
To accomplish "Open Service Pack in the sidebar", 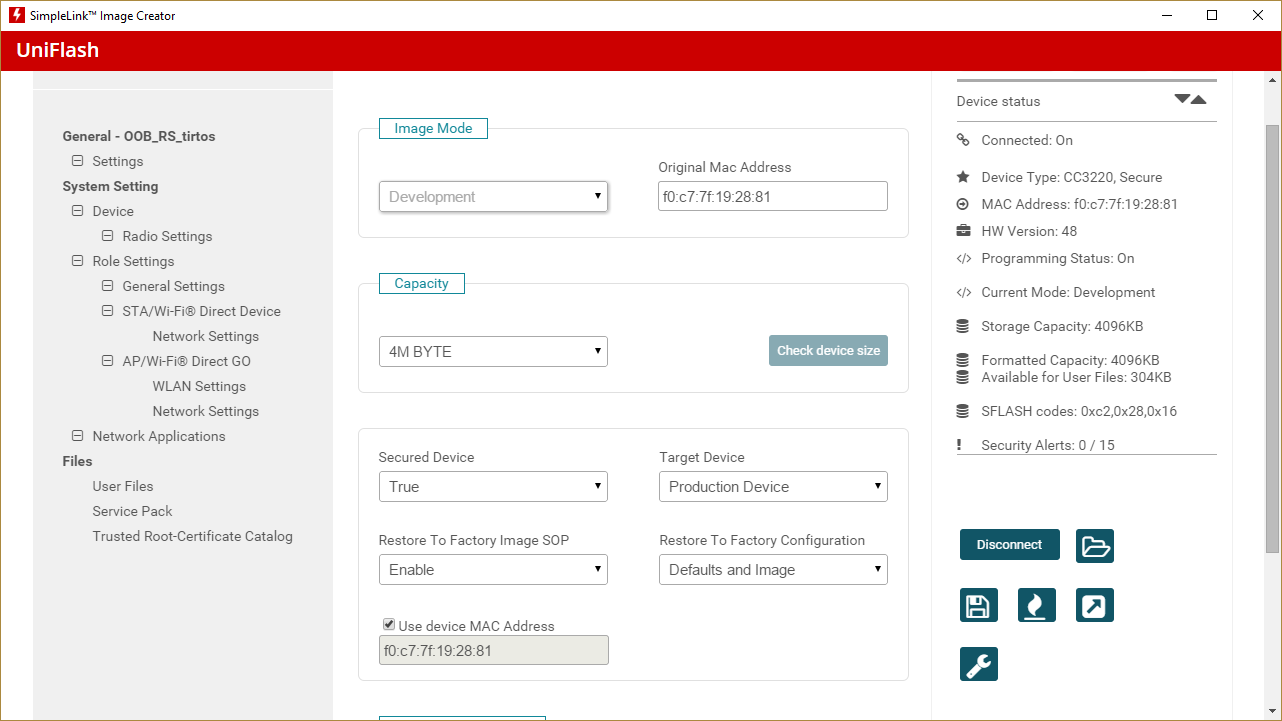I will tap(132, 511).
